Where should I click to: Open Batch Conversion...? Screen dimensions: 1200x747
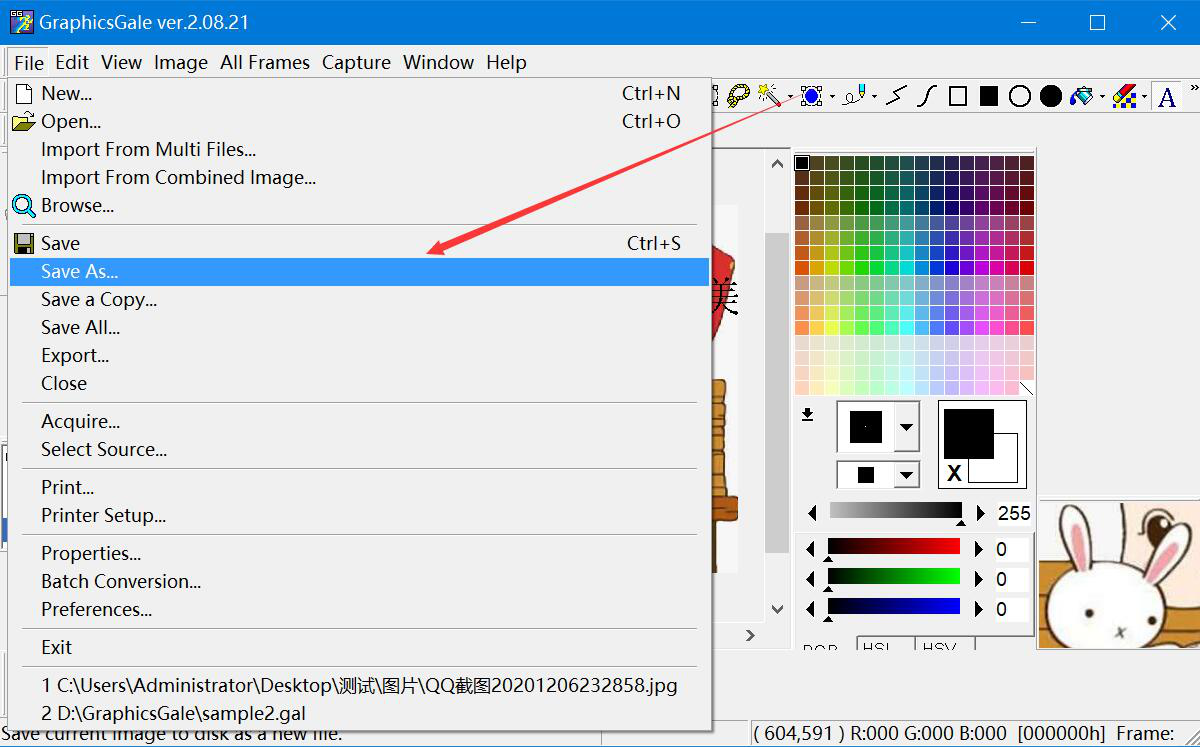pos(360,582)
